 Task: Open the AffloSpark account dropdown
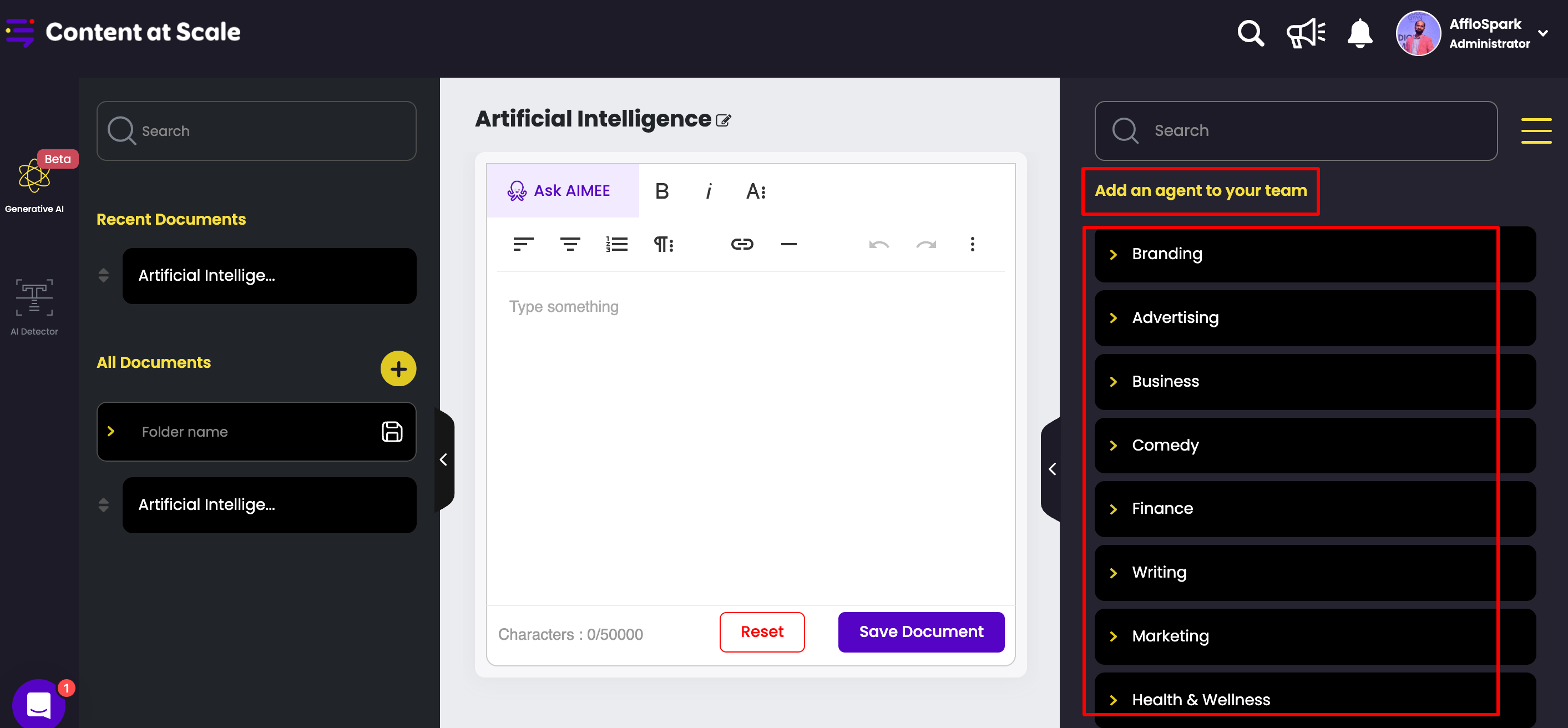(x=1543, y=33)
